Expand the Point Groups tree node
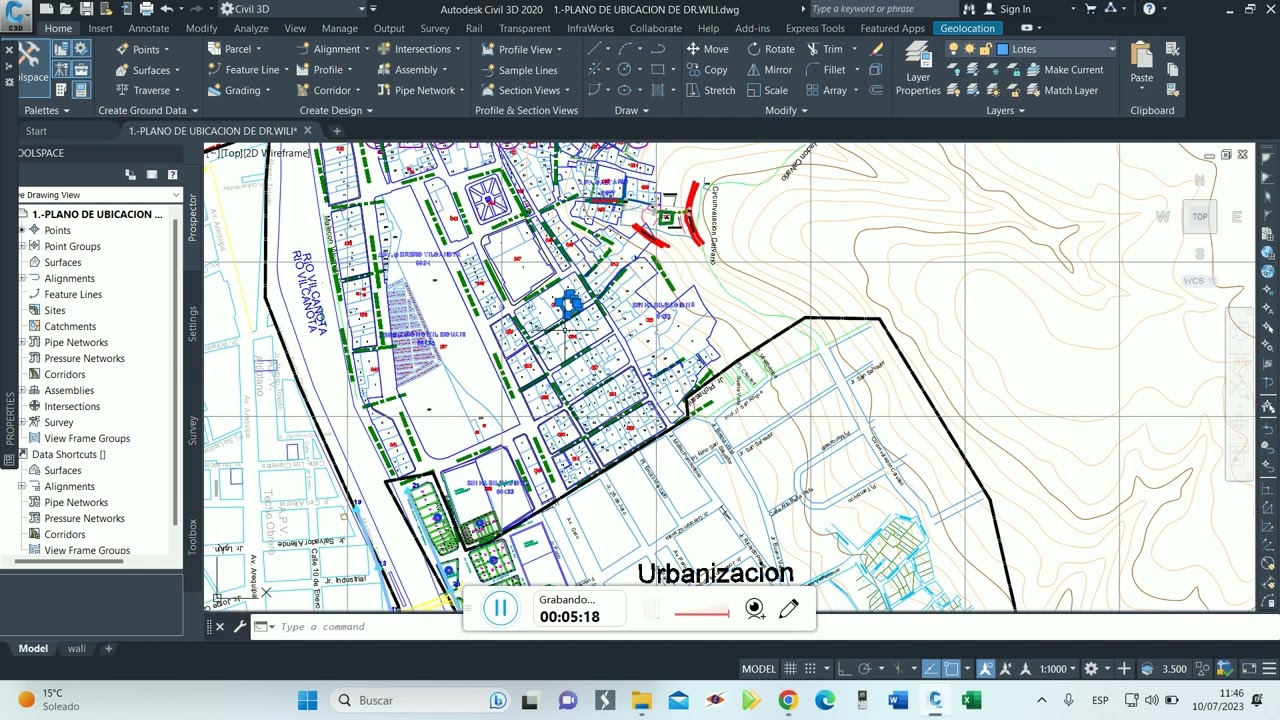 pyautogui.click(x=22, y=246)
